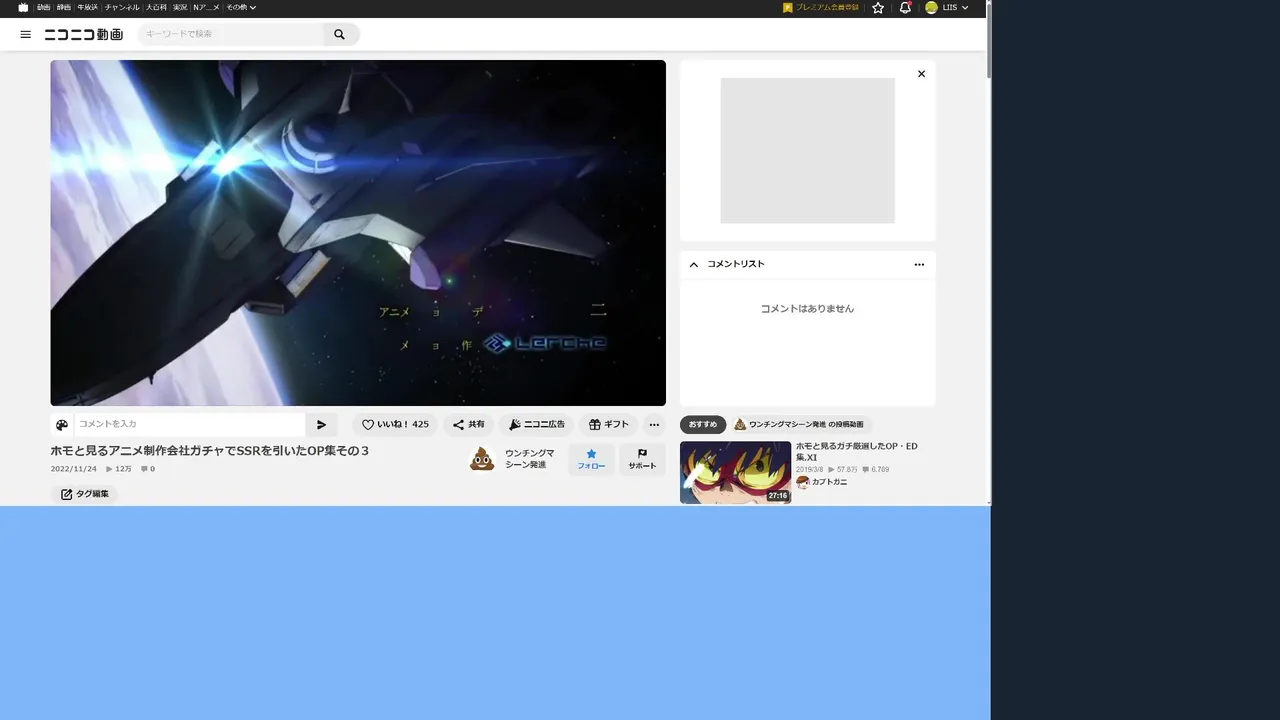Click the ギフト gift button
This screenshot has width=1280, height=720.
click(x=609, y=425)
